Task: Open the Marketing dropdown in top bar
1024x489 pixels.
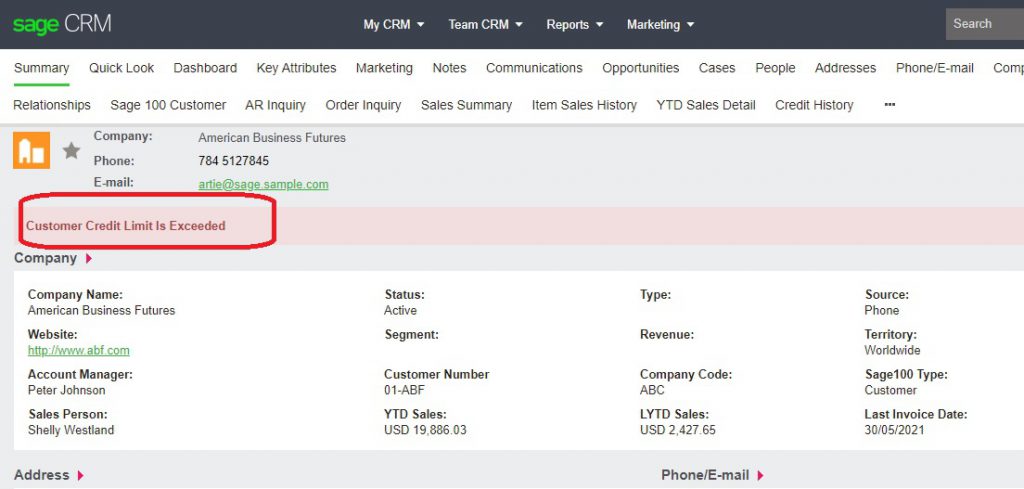Action: [660, 24]
